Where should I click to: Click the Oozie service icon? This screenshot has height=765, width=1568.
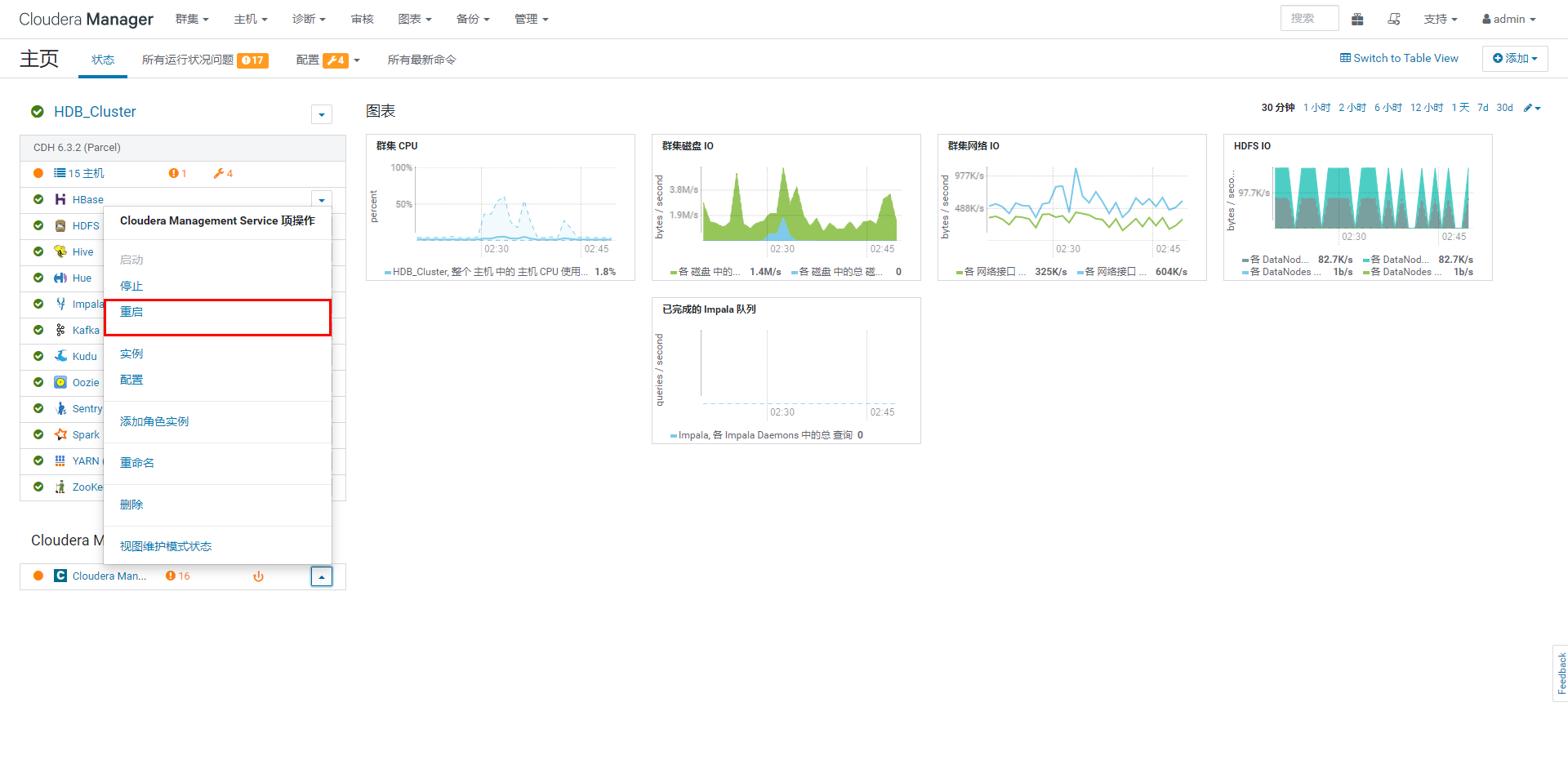(60, 382)
